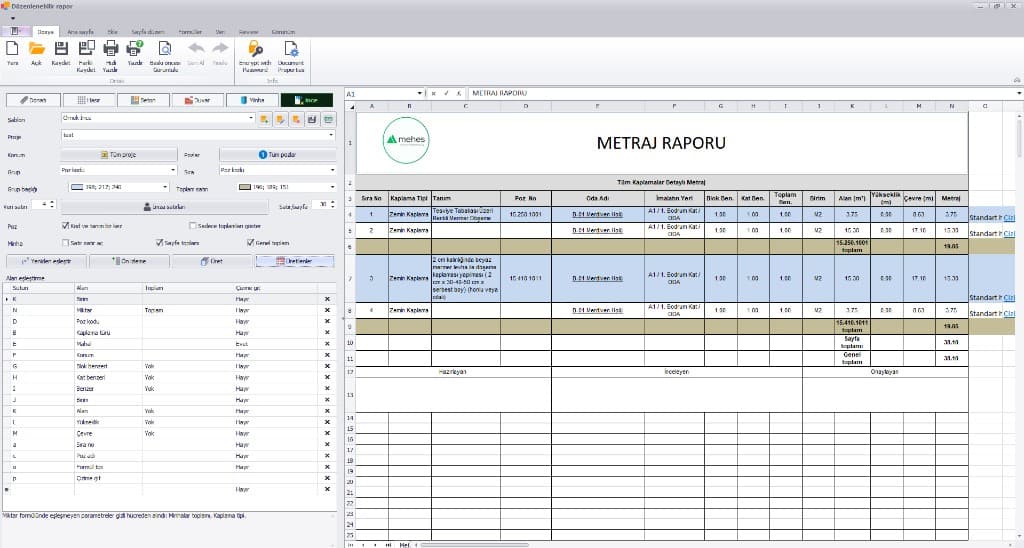Remove the Kat benzeri row with its X
This screenshot has width=1024, height=548.
pos(327,378)
